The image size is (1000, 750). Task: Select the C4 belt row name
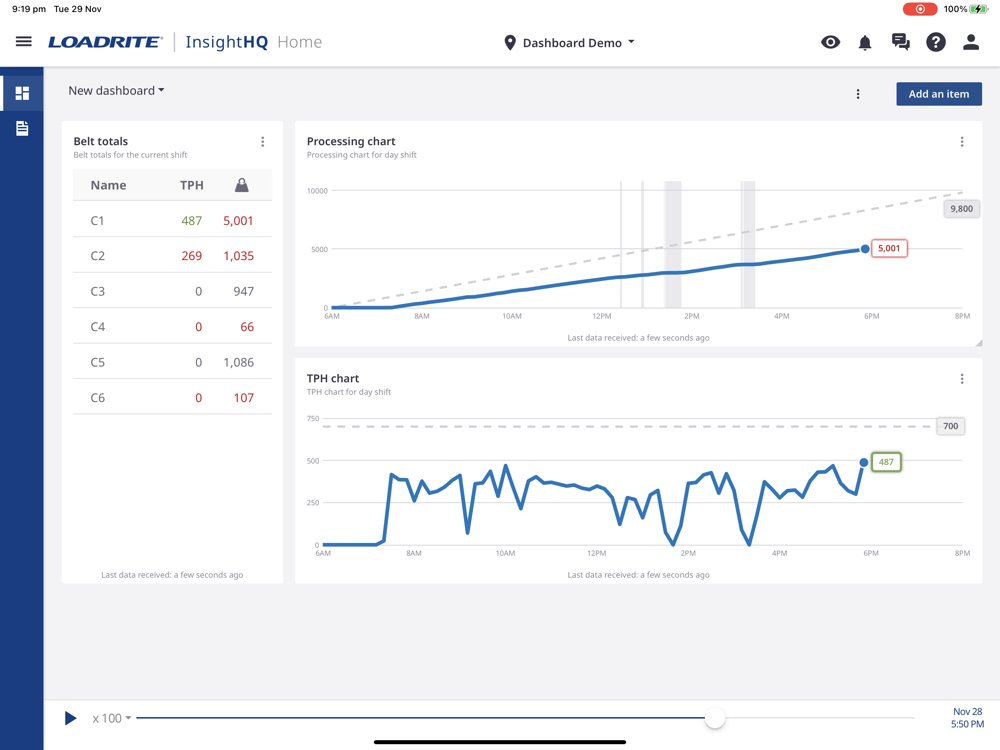pos(98,327)
